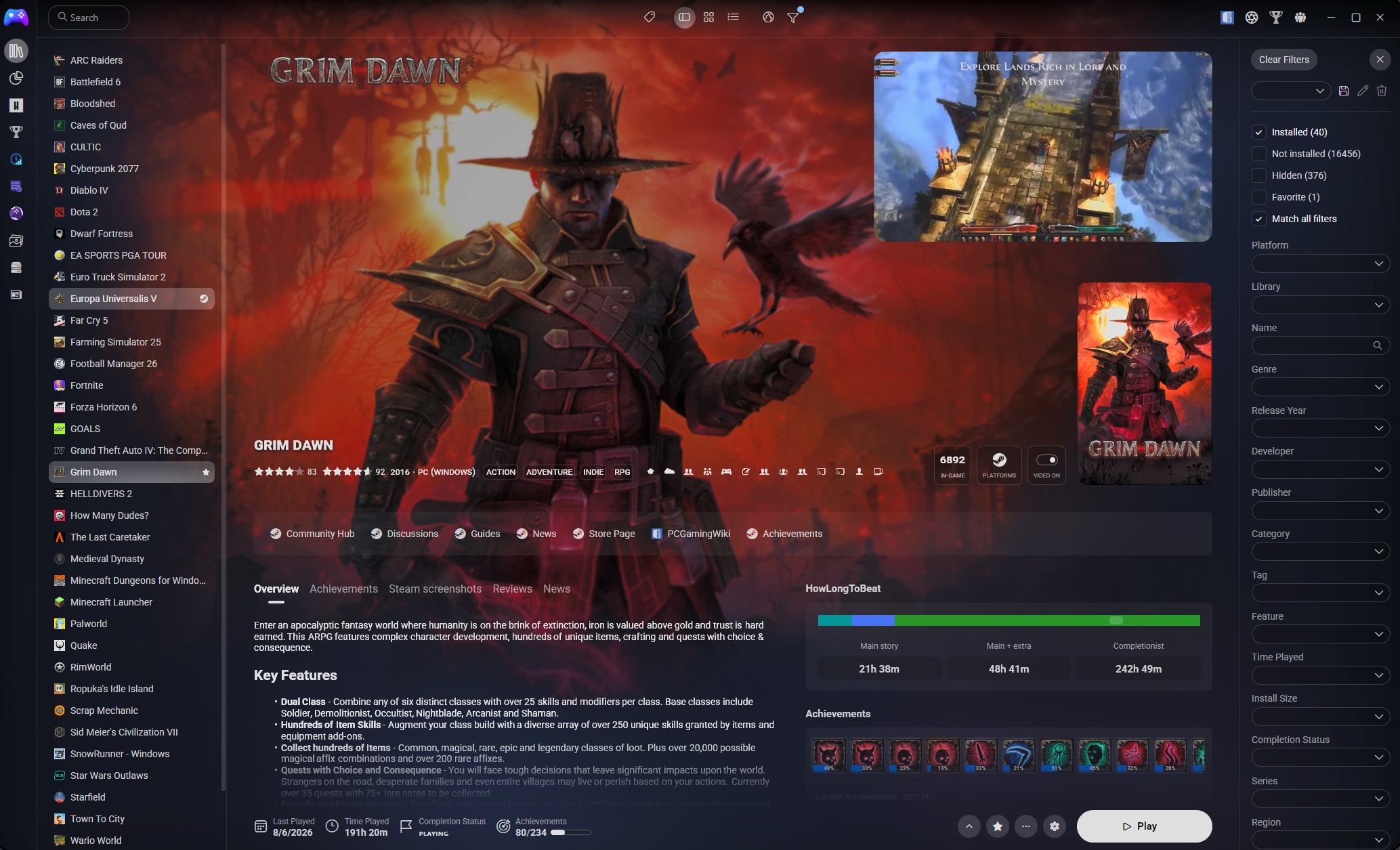Mark Grim Dawn favorite with star button

(x=998, y=826)
